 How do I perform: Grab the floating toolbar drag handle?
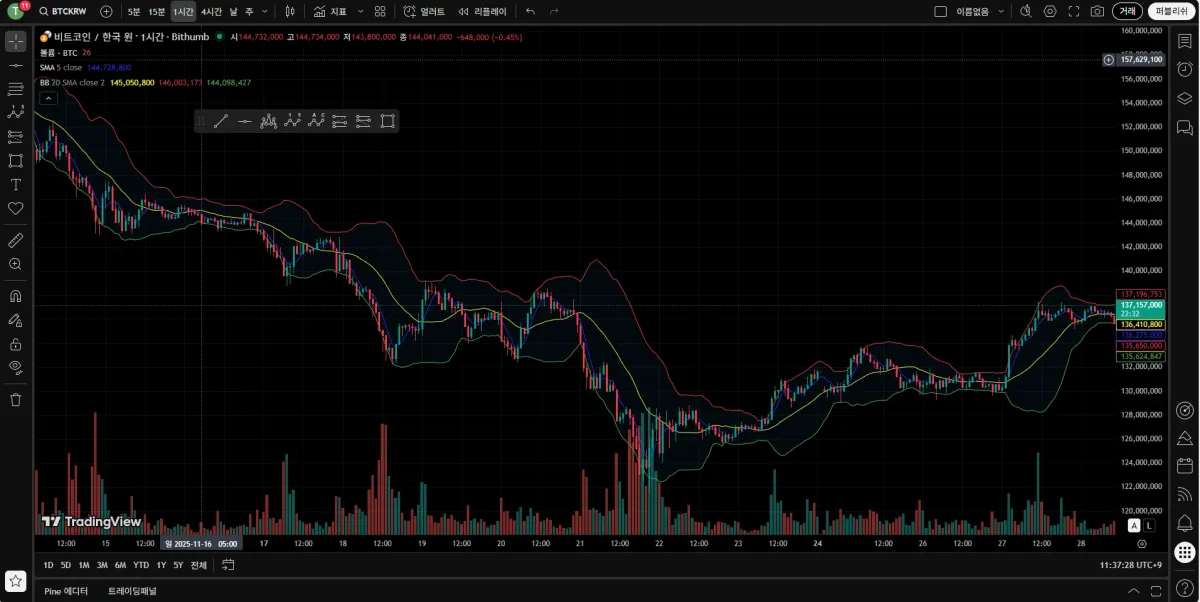201,121
